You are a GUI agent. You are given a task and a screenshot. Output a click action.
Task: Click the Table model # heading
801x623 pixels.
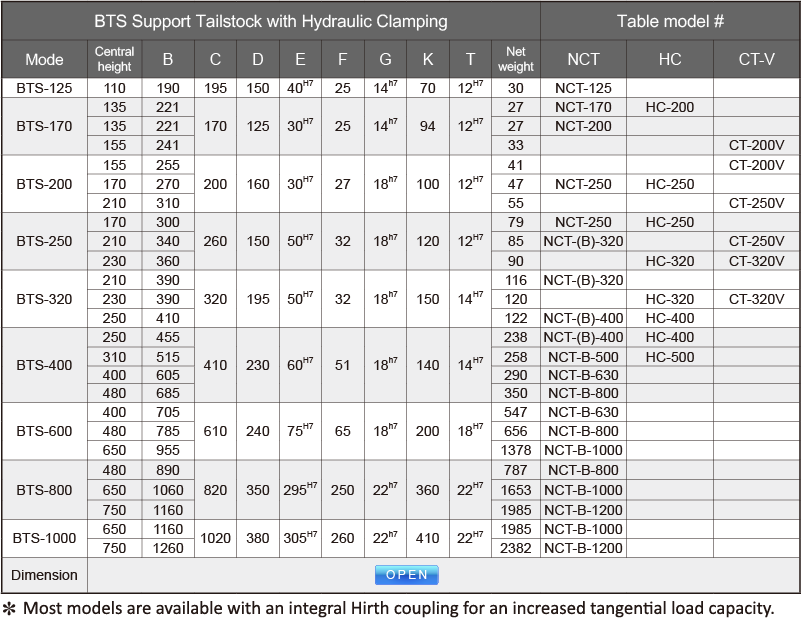coord(670,21)
